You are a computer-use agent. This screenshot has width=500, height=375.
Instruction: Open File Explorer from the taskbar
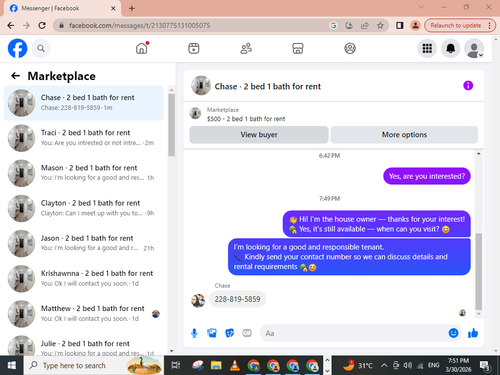pyautogui.click(x=216, y=365)
